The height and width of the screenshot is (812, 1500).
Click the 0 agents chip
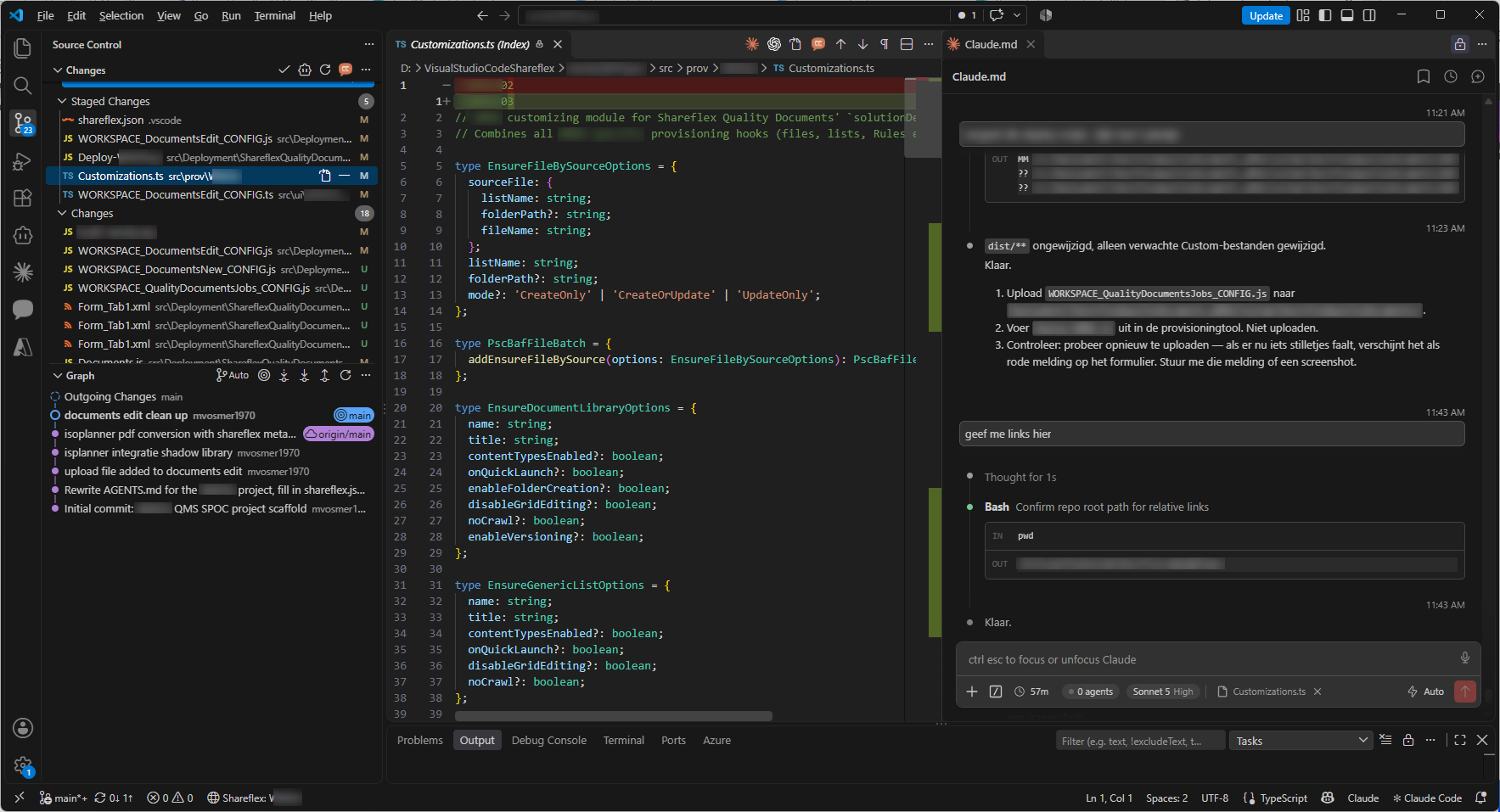tap(1091, 692)
